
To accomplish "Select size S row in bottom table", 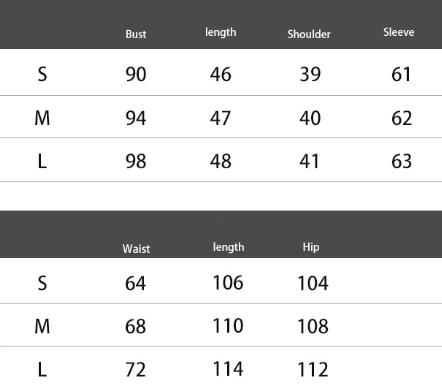I will [221, 281].
